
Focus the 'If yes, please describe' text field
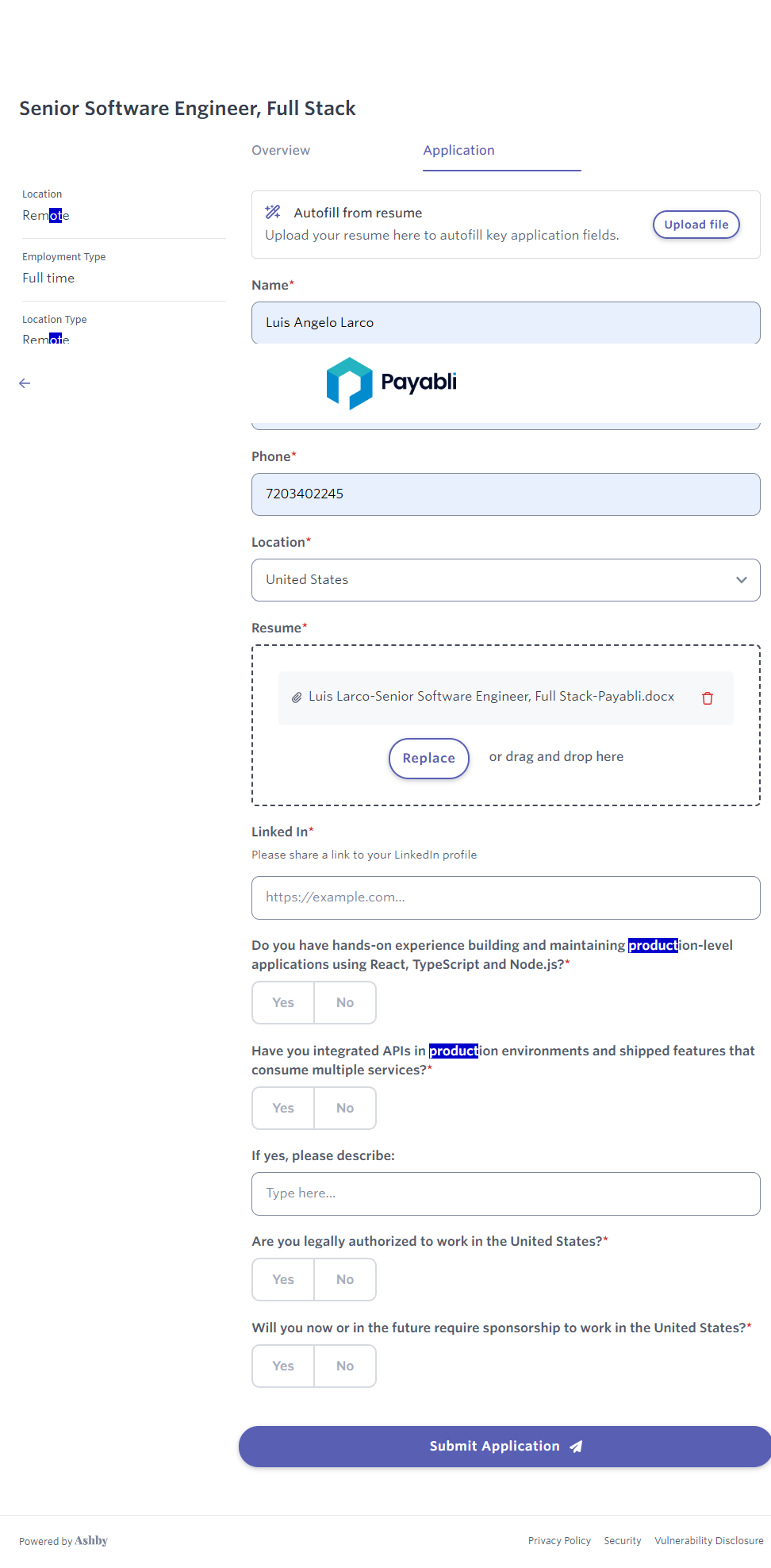(505, 1193)
